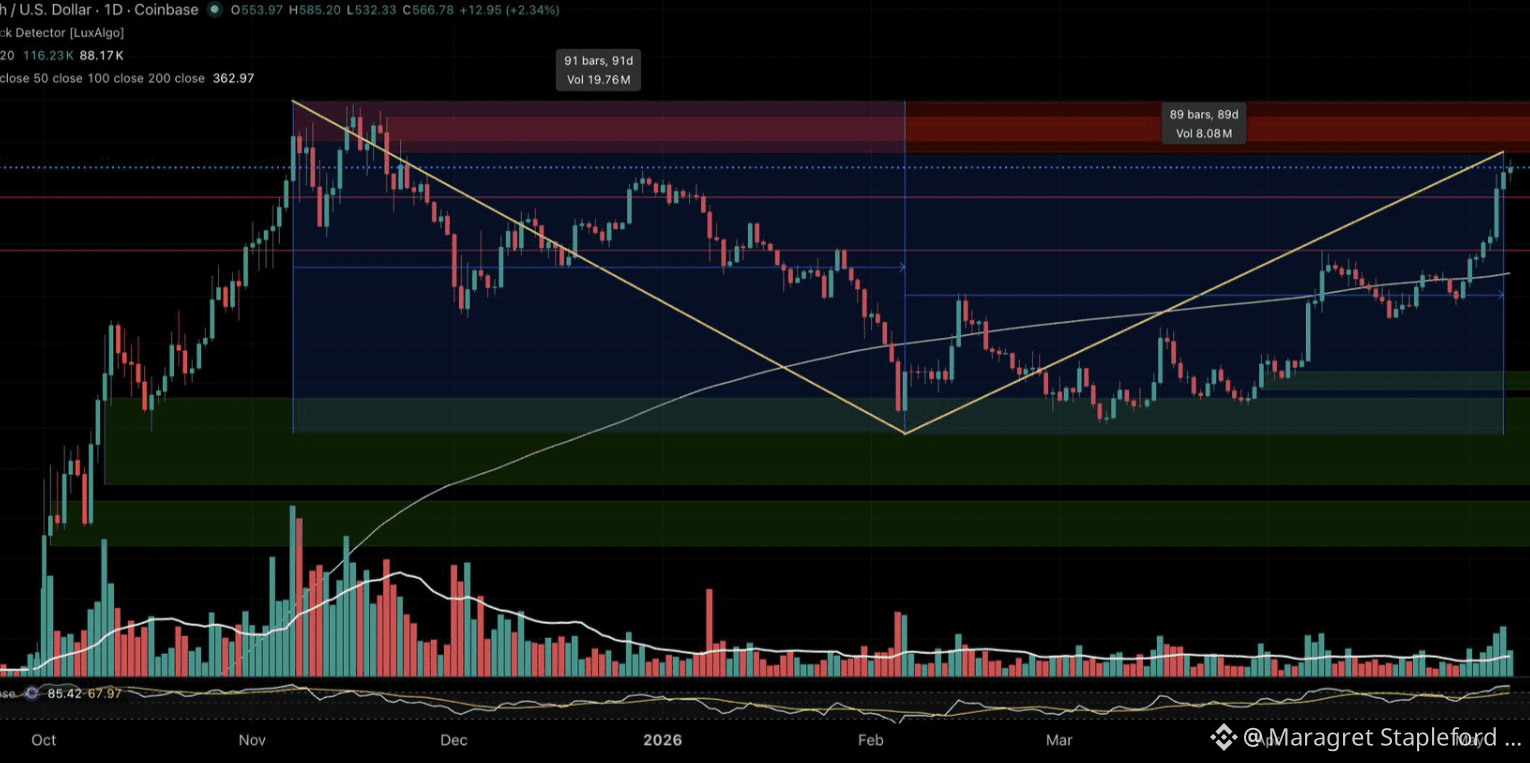Click the open price value 553.97

pyautogui.click(x=260, y=10)
